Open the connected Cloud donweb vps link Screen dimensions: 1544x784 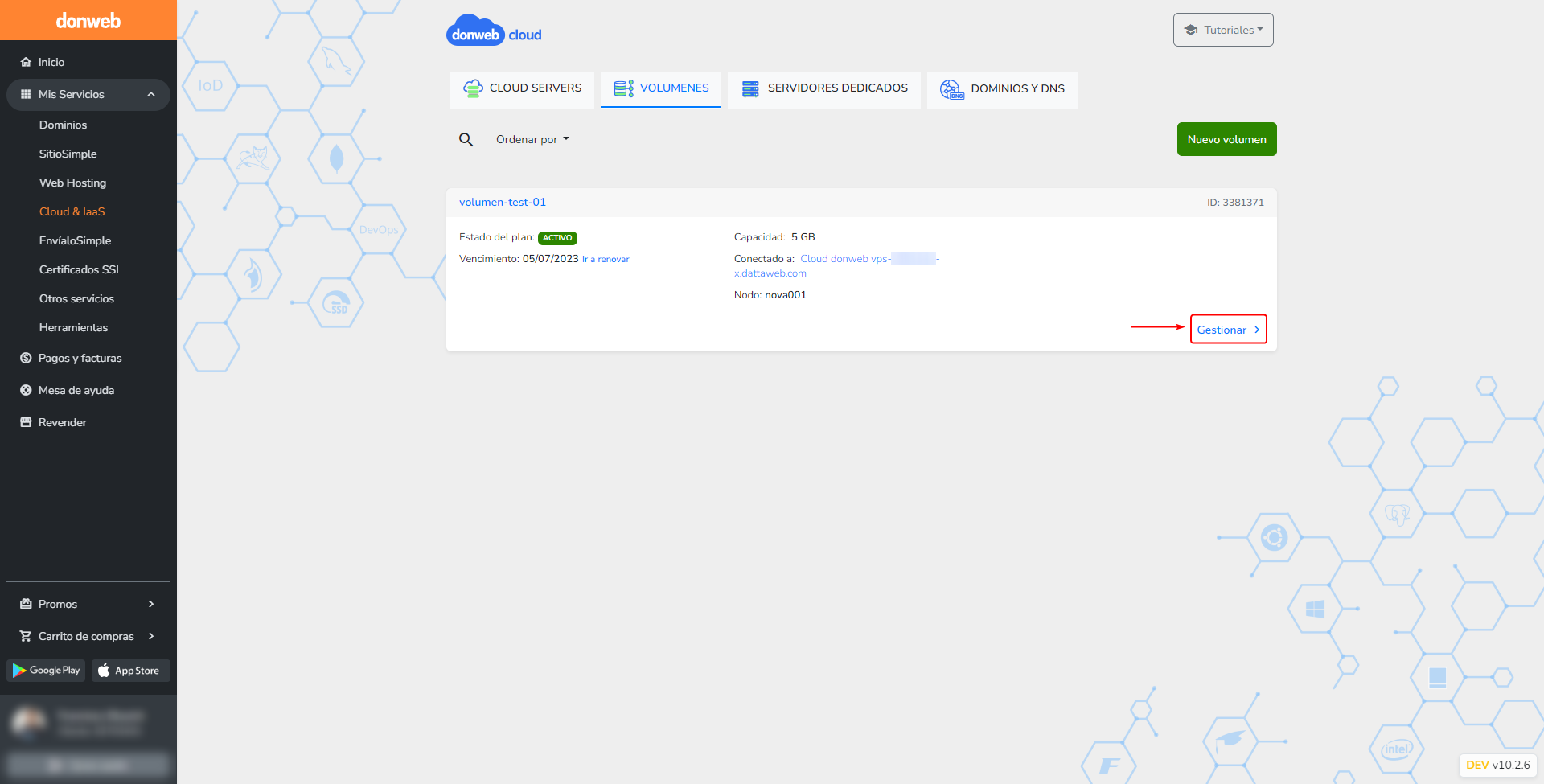coord(837,265)
